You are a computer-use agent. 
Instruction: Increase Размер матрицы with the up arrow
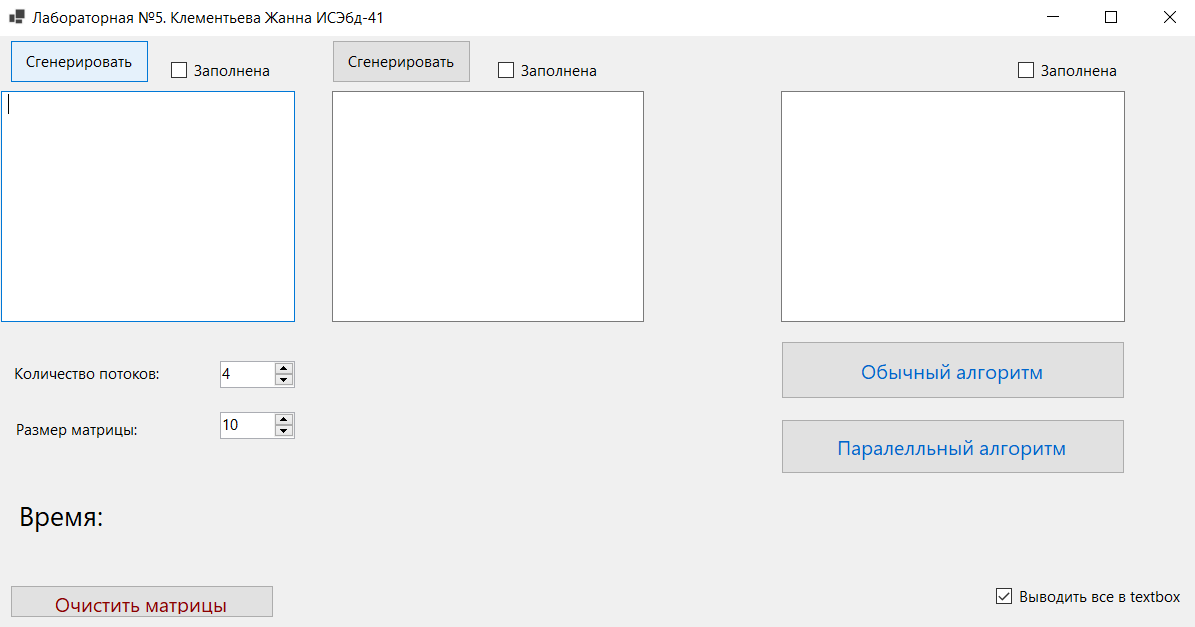click(284, 419)
